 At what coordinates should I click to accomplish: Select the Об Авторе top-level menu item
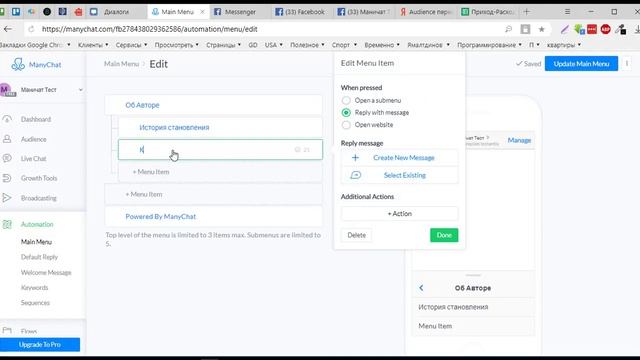[x=213, y=105]
